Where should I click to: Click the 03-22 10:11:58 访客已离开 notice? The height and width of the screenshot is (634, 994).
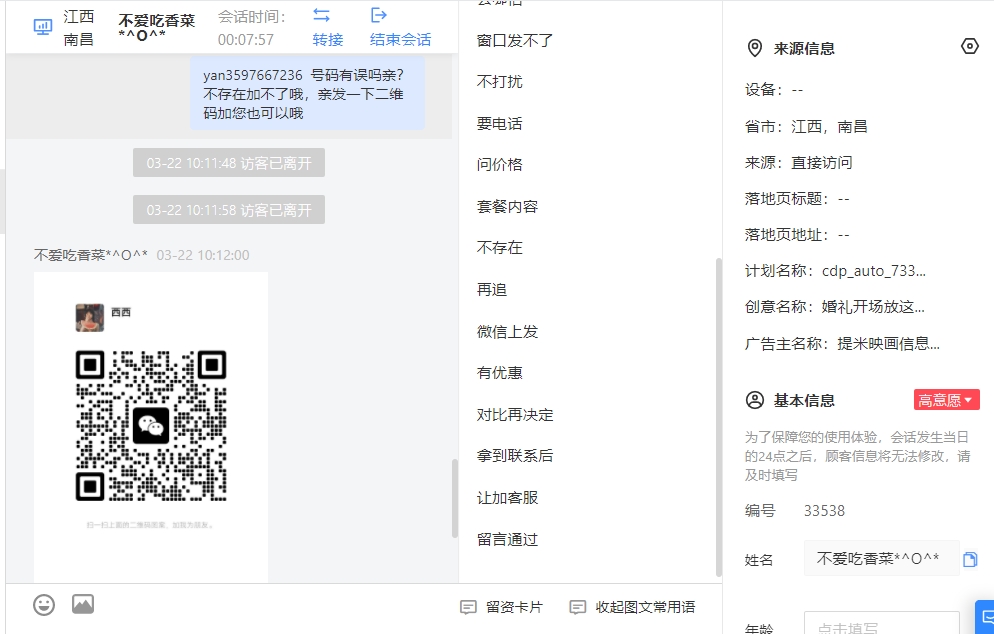[x=229, y=210]
